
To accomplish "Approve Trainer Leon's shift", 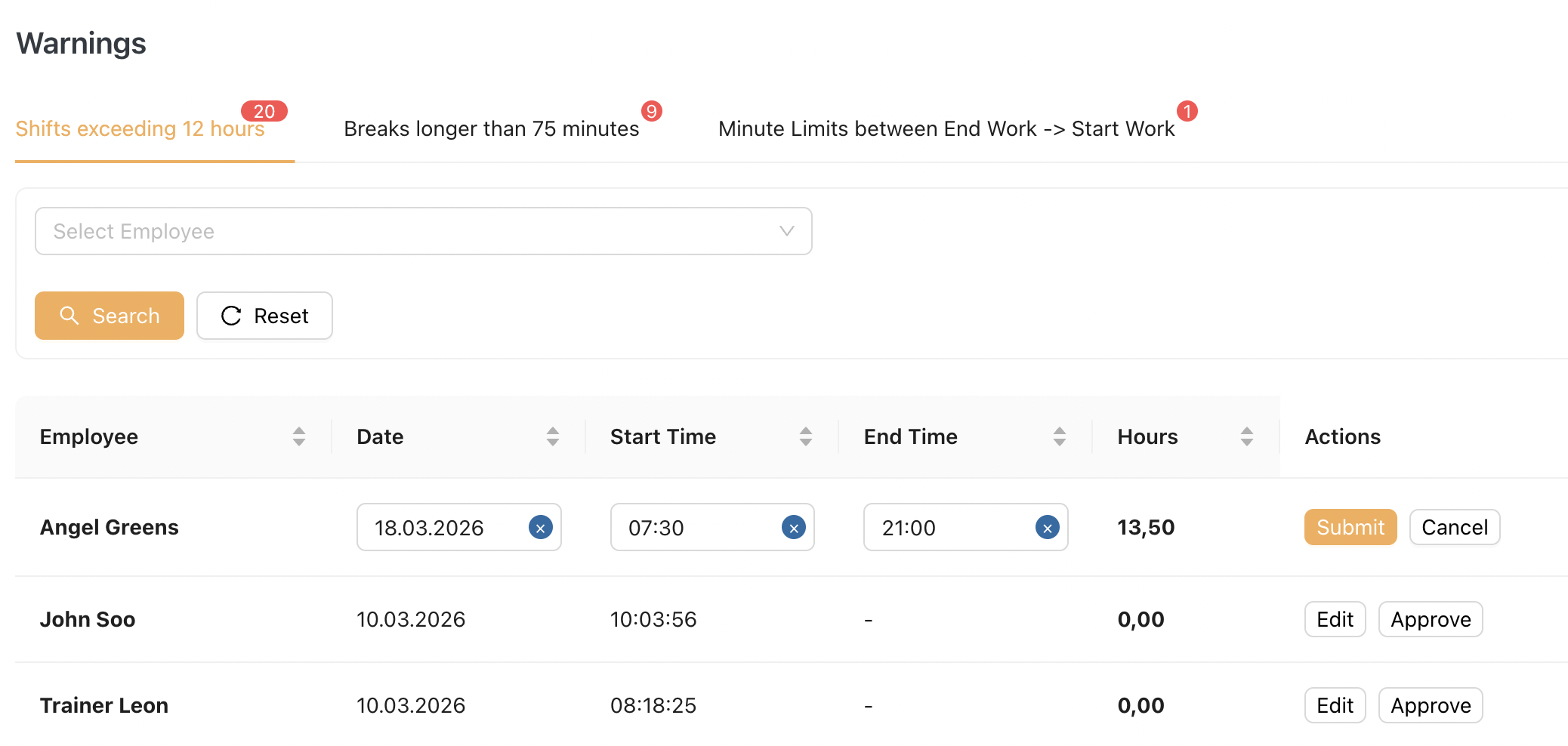I will (1430, 705).
